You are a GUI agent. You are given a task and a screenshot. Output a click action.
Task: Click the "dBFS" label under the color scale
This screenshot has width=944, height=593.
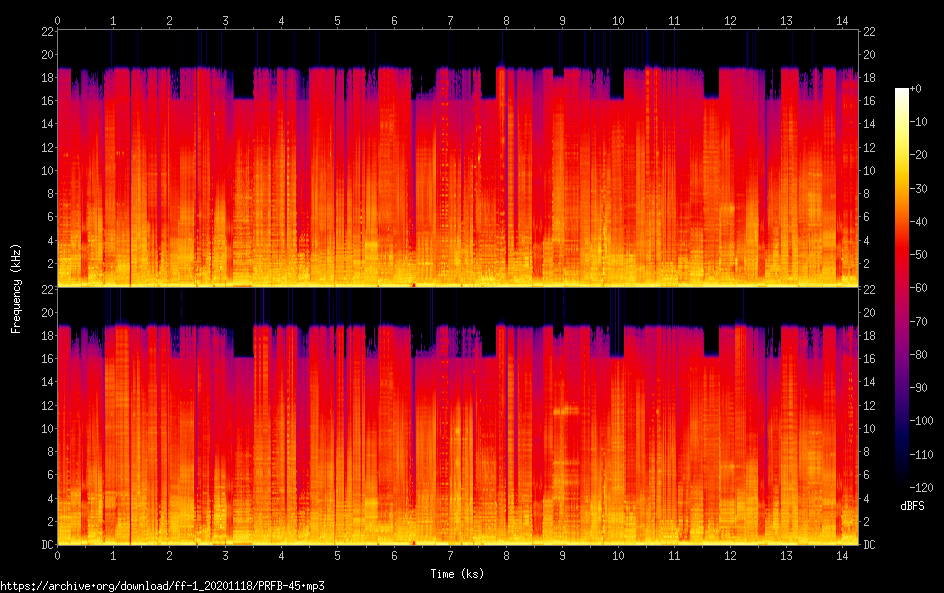(x=912, y=506)
